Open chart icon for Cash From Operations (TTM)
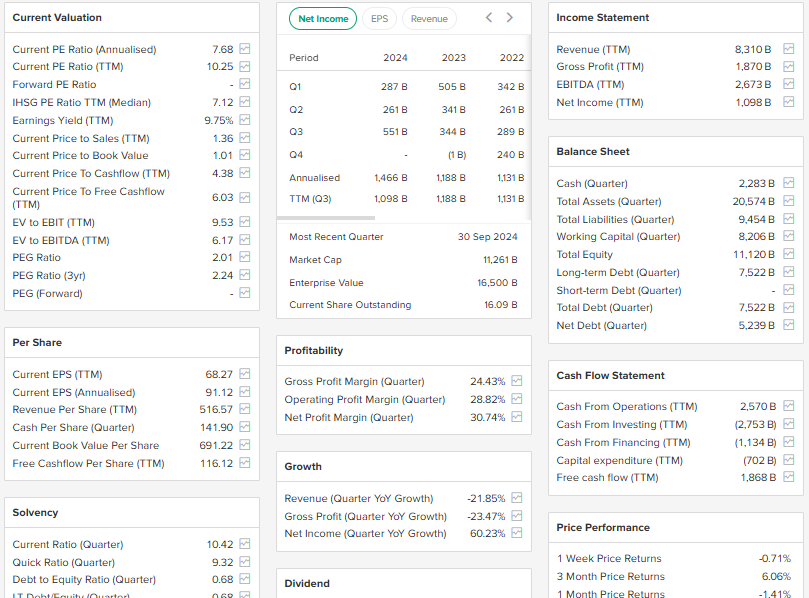 (x=788, y=406)
